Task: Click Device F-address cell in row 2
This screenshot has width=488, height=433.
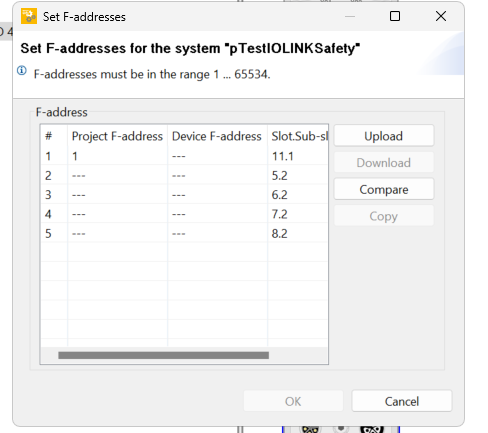Action: (x=217, y=175)
